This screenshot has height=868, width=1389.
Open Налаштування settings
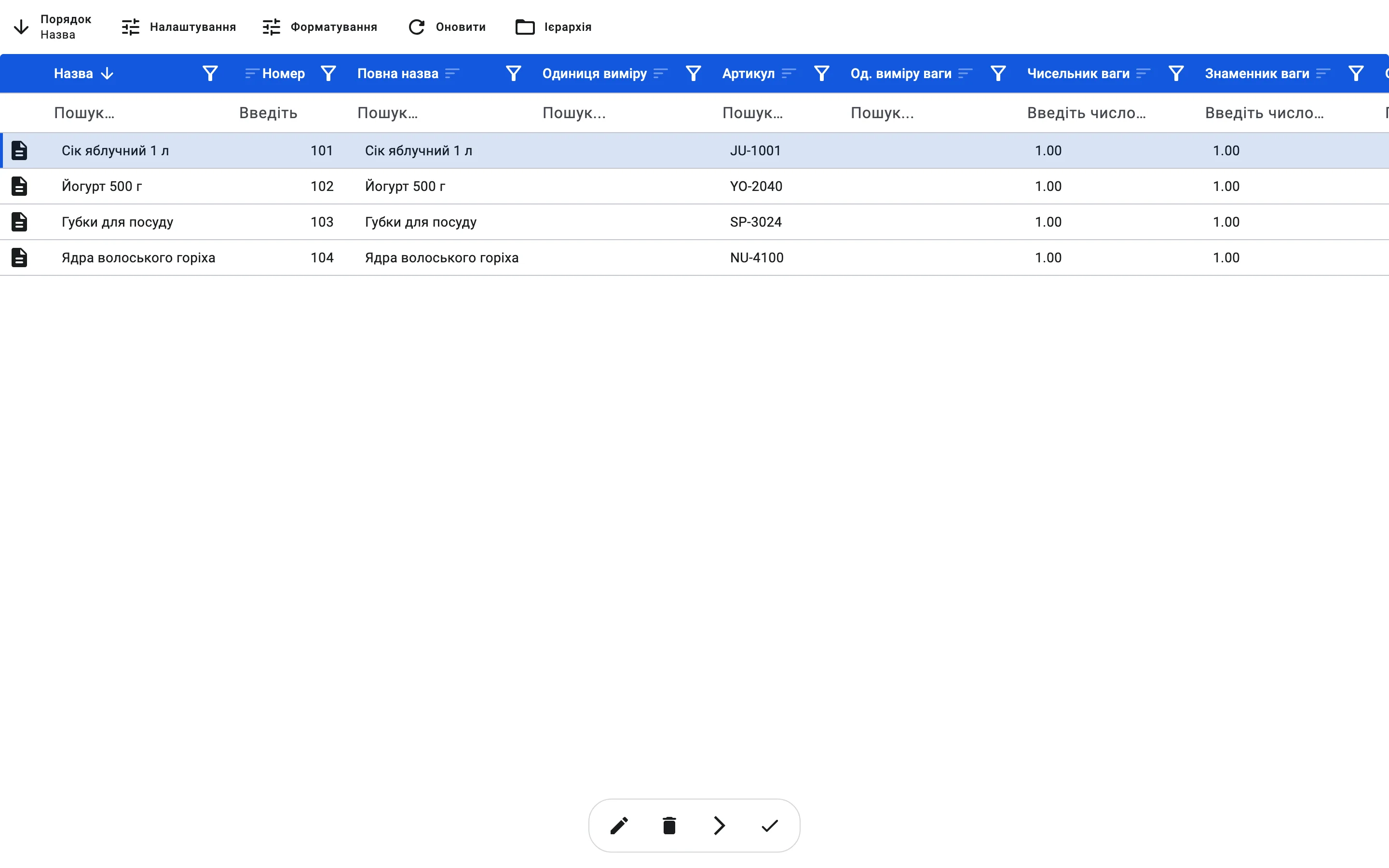coord(178,27)
